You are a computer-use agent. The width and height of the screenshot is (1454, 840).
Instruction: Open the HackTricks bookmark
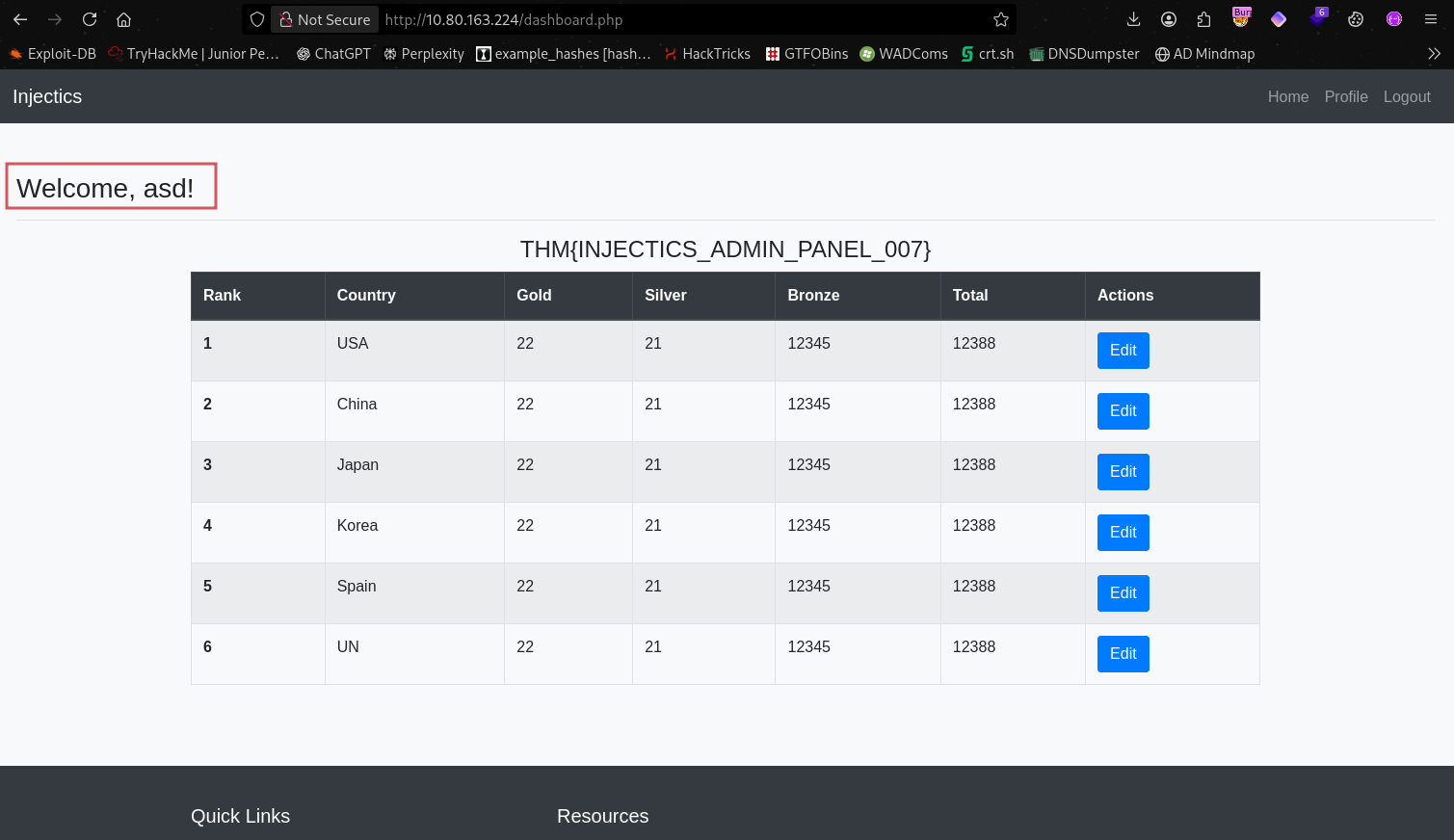707,54
